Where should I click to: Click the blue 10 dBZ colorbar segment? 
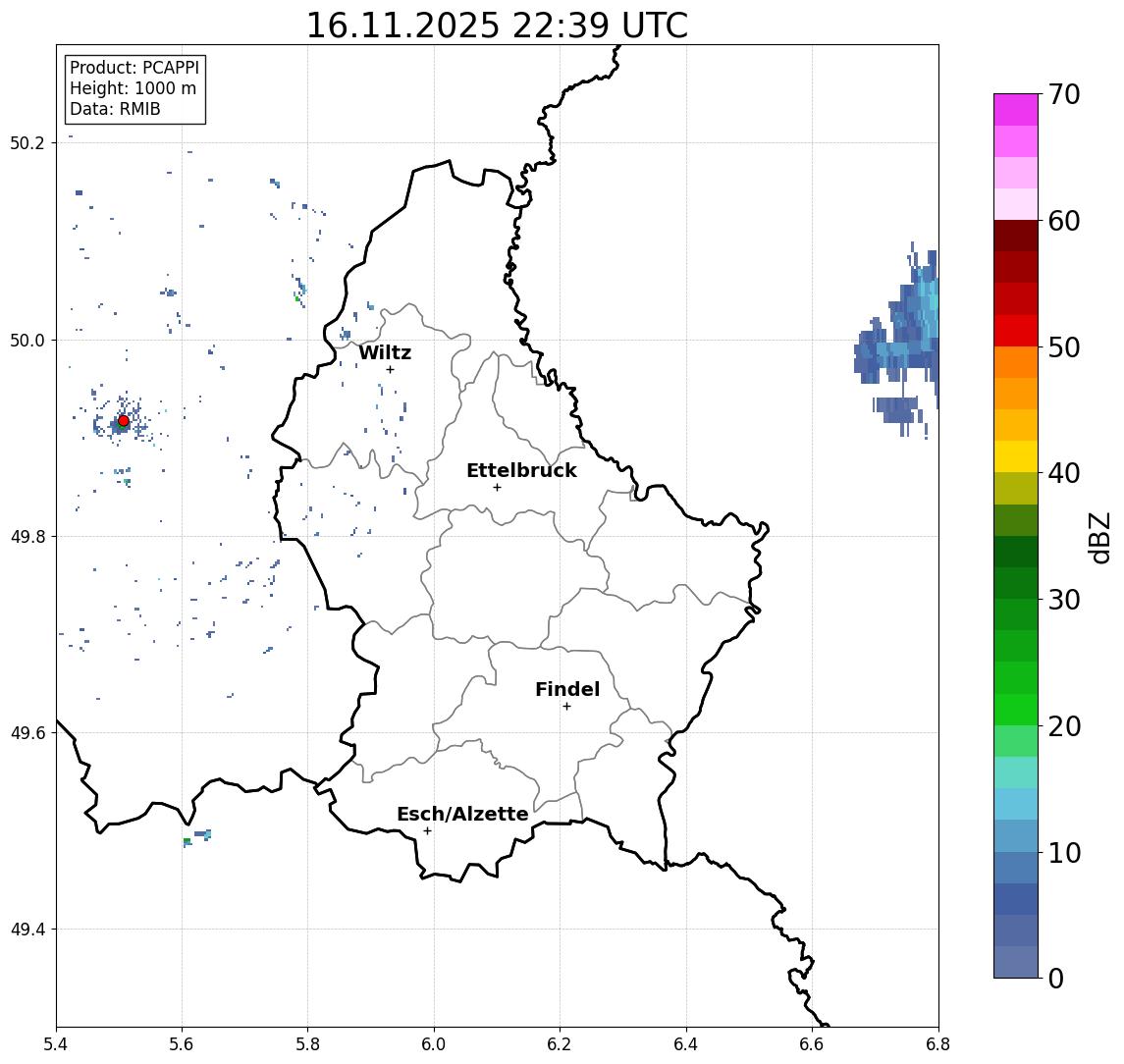(x=1016, y=835)
